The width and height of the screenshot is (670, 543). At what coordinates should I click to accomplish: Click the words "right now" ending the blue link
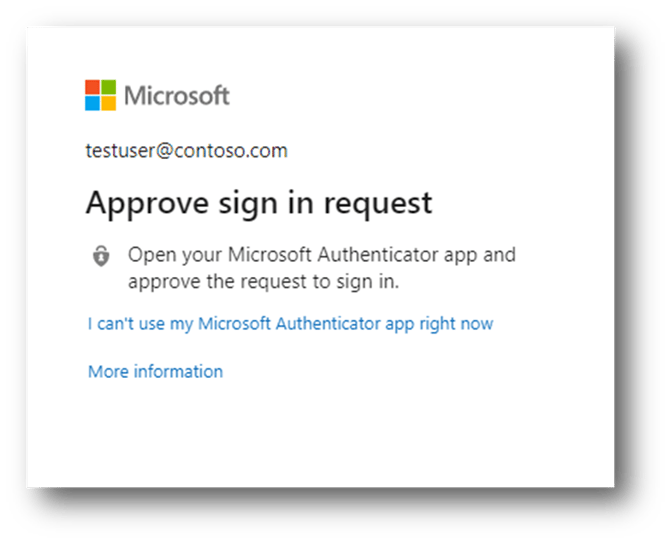pos(461,324)
